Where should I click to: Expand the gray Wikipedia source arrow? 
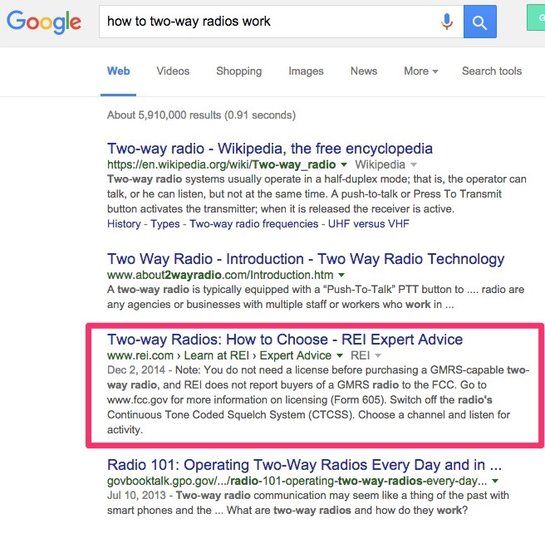(413, 164)
